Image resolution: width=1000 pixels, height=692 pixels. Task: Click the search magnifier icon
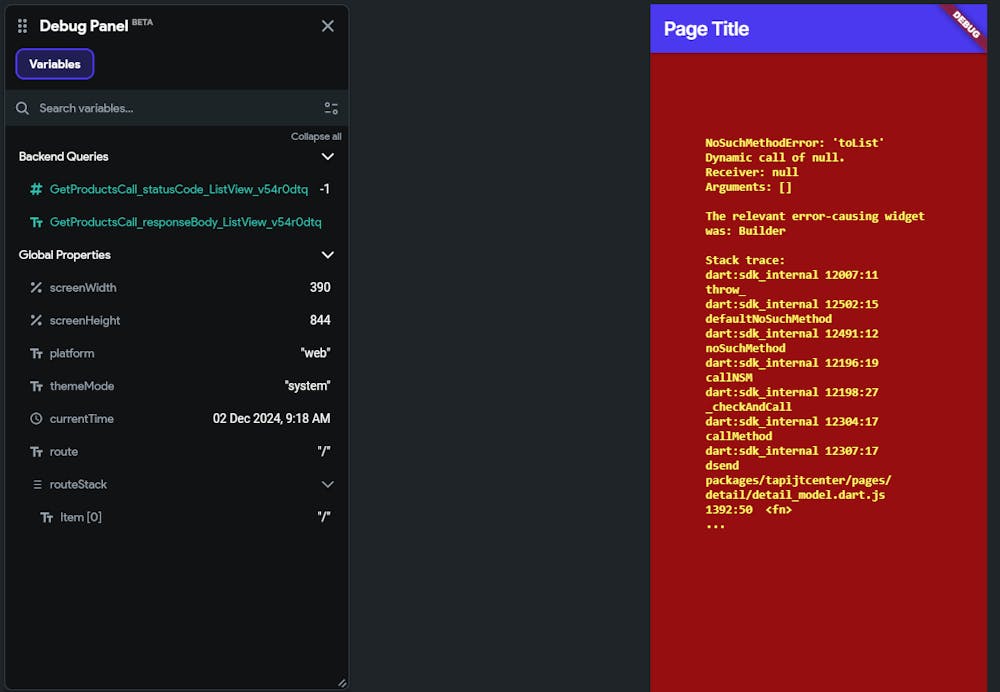point(22,108)
